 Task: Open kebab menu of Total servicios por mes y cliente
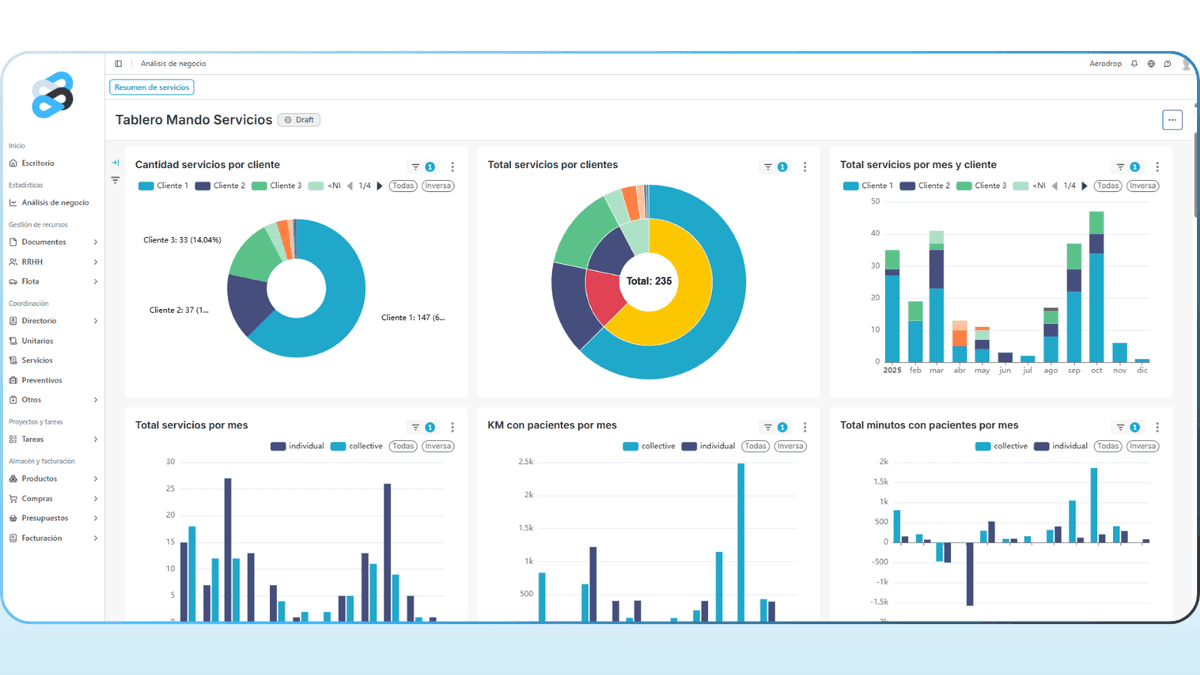point(1157,167)
